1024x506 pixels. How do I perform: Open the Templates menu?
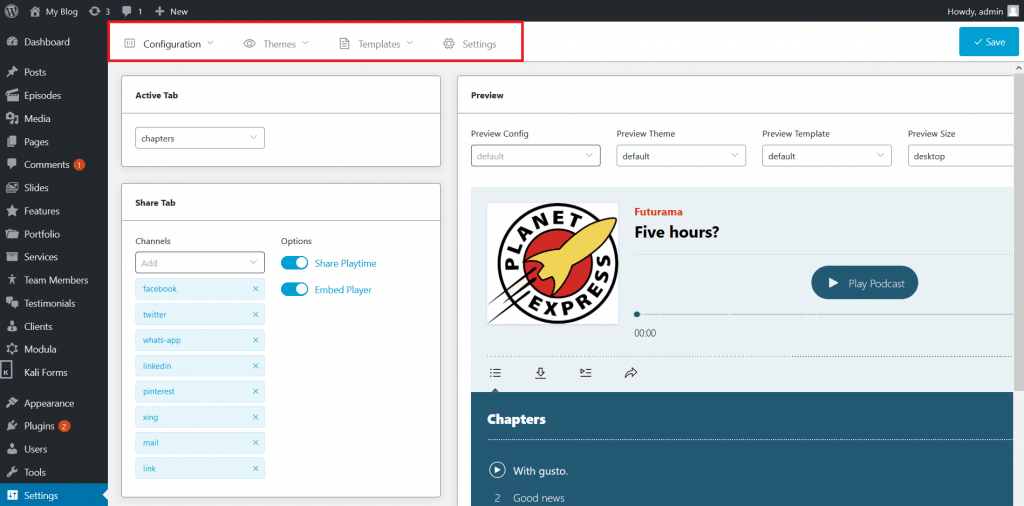377,44
